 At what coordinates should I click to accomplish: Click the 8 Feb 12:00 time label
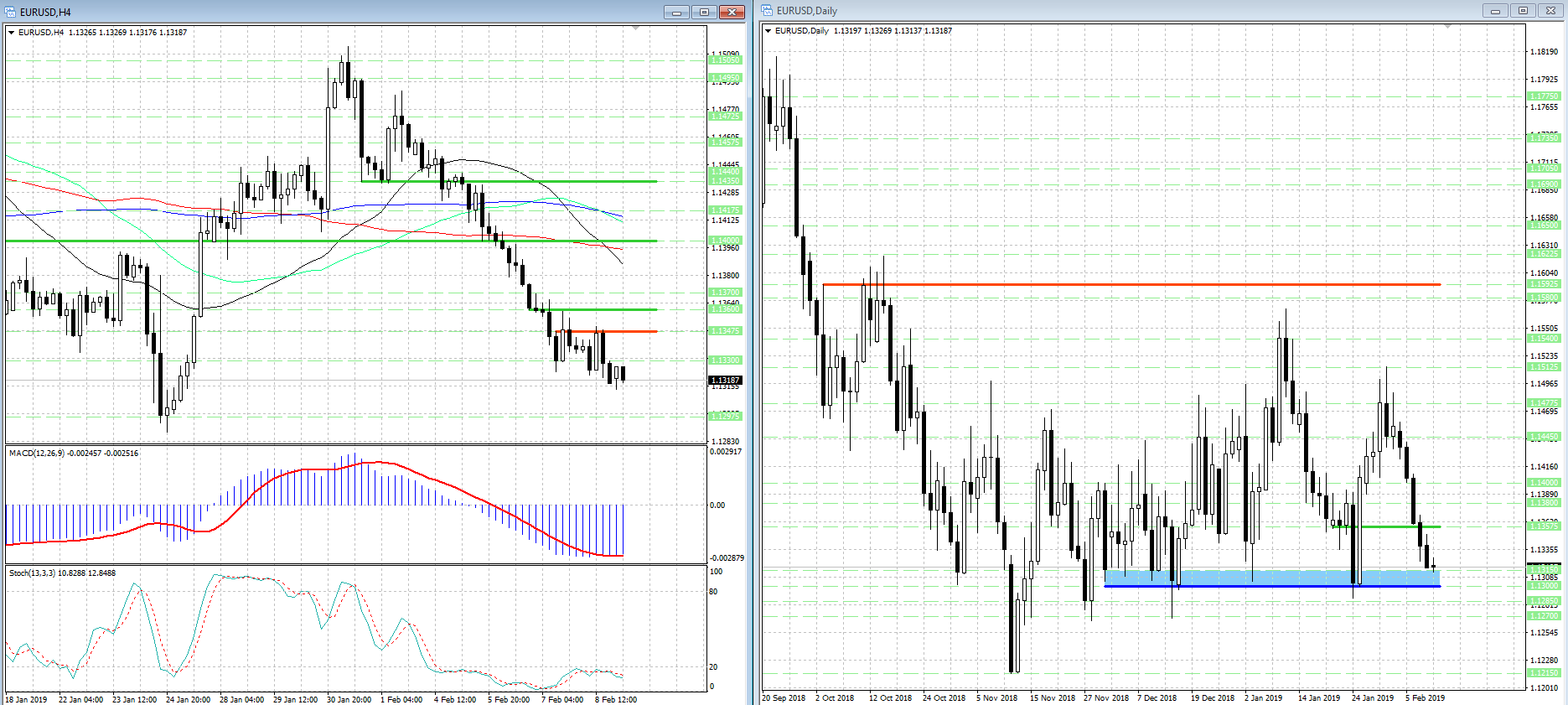(x=616, y=700)
